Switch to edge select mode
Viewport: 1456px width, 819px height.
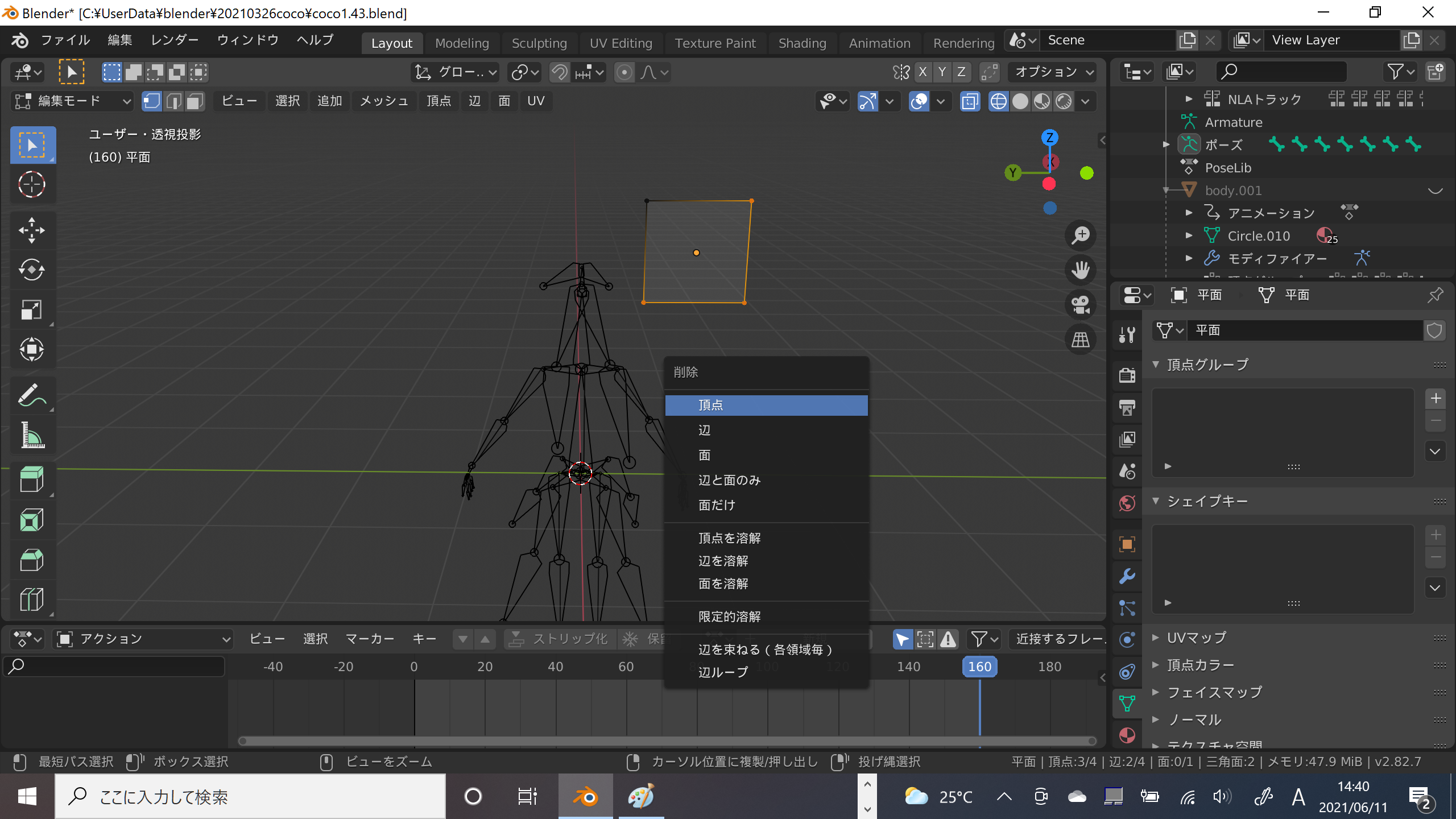coord(173,101)
